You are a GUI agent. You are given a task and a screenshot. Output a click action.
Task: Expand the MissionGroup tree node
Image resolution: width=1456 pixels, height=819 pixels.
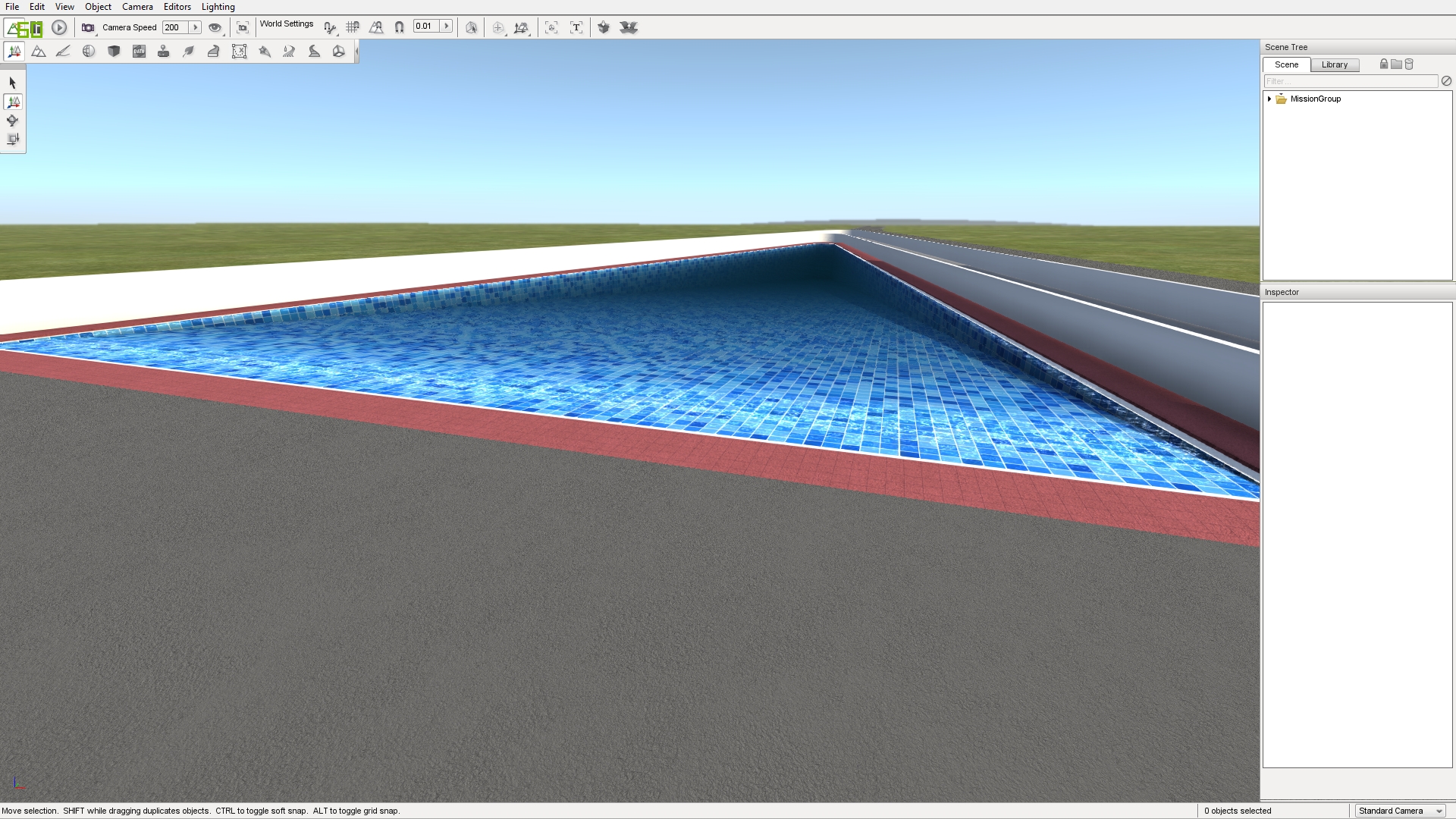tap(1269, 99)
